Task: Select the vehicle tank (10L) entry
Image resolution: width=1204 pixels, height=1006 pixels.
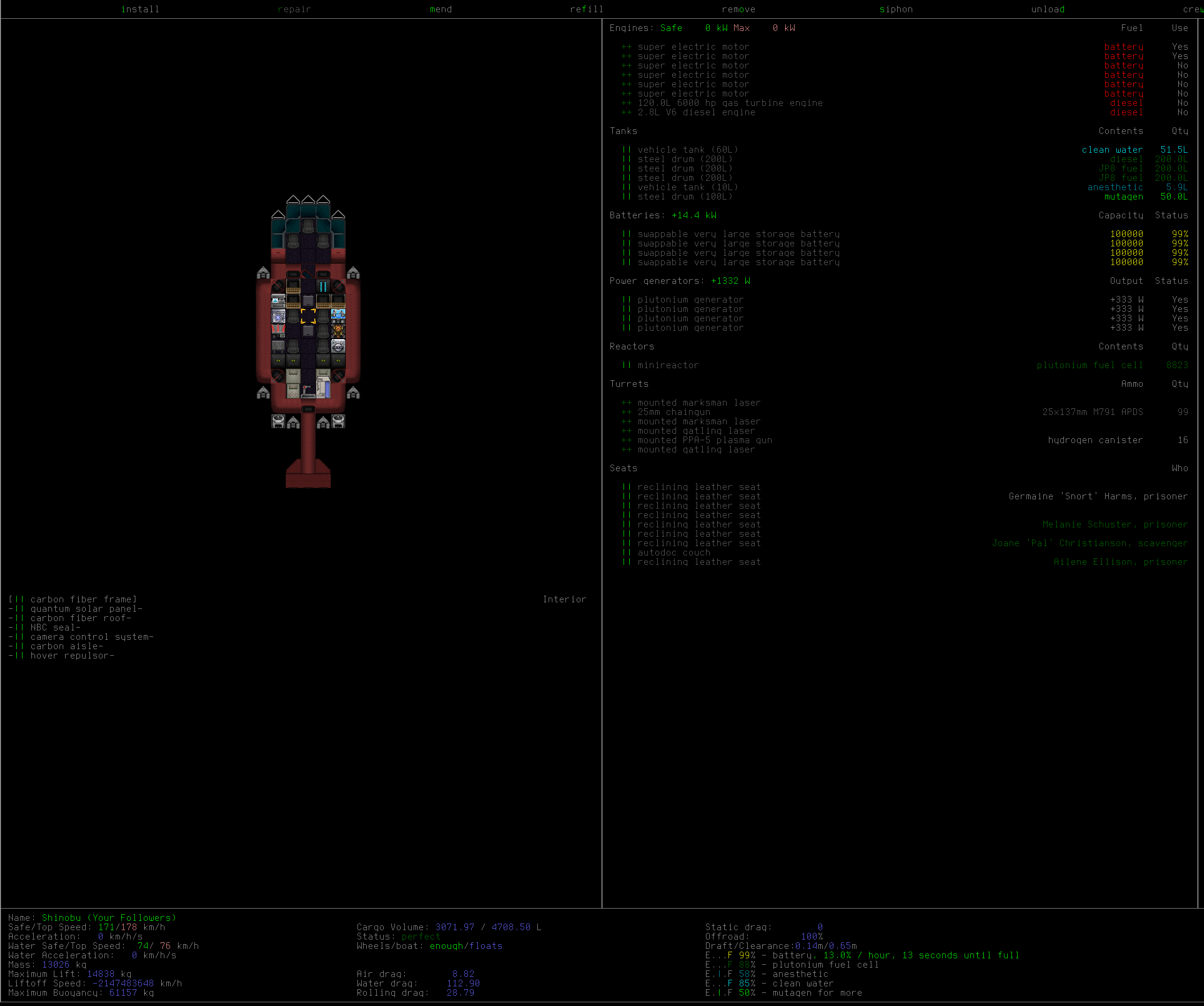Action: 905,187
